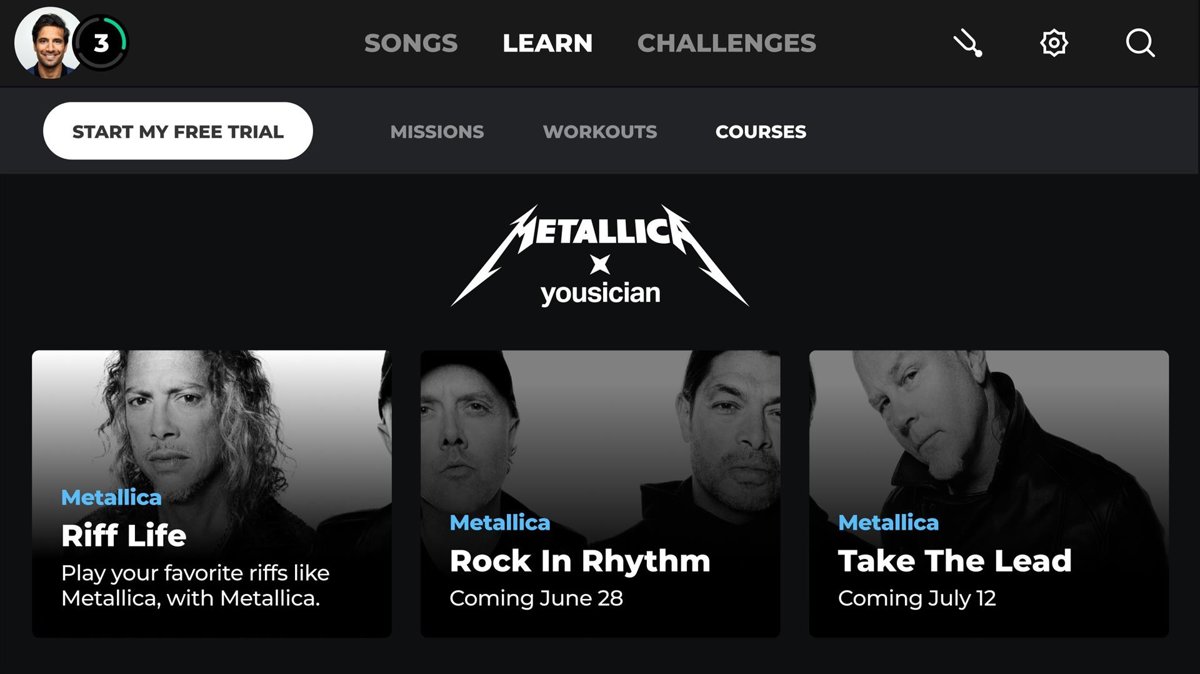
Task: Go to the CHALLENGES tab
Action: 727,44
